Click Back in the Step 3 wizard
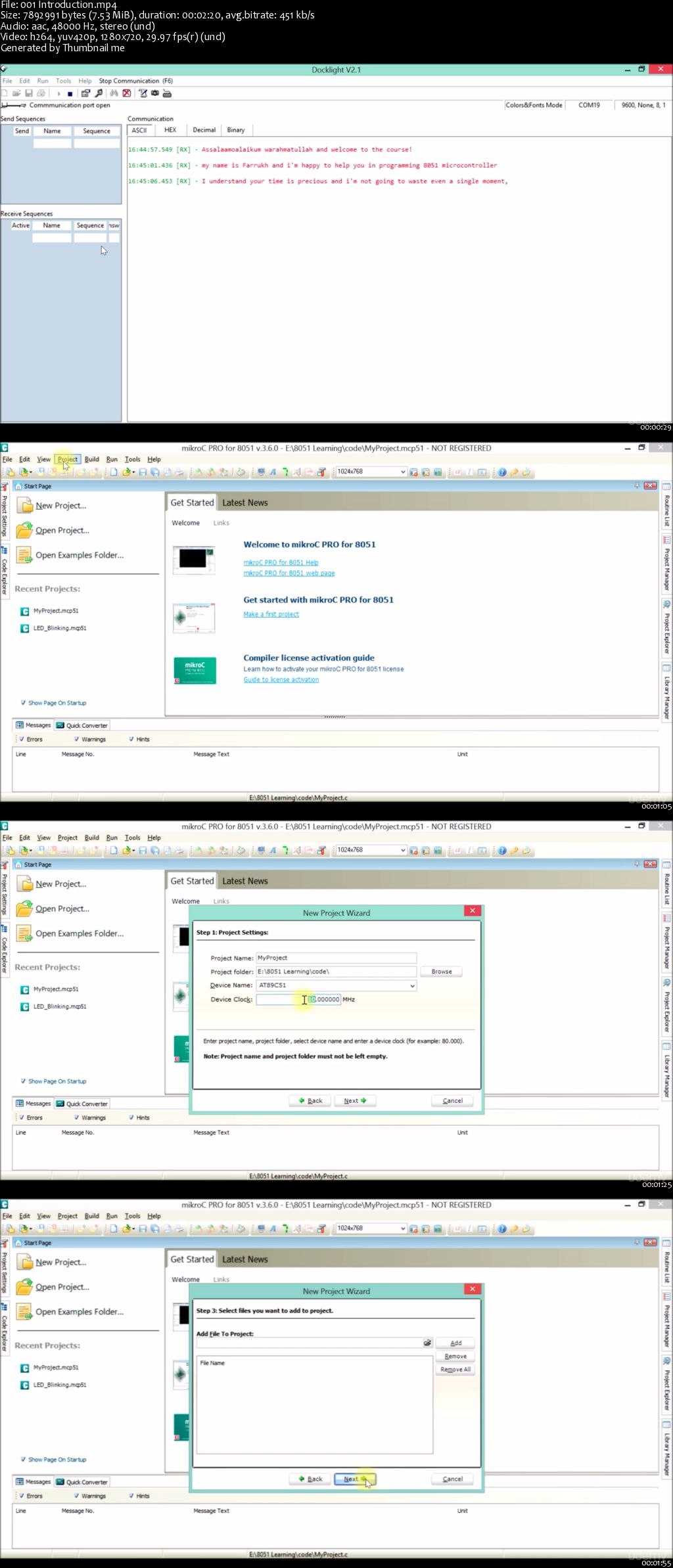 coord(310,1479)
